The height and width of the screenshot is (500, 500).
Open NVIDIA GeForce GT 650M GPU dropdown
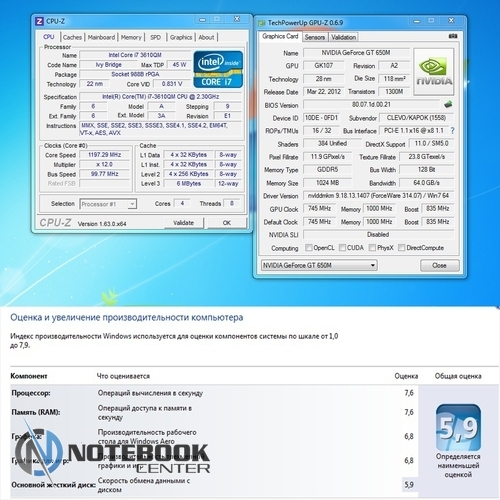point(319,265)
